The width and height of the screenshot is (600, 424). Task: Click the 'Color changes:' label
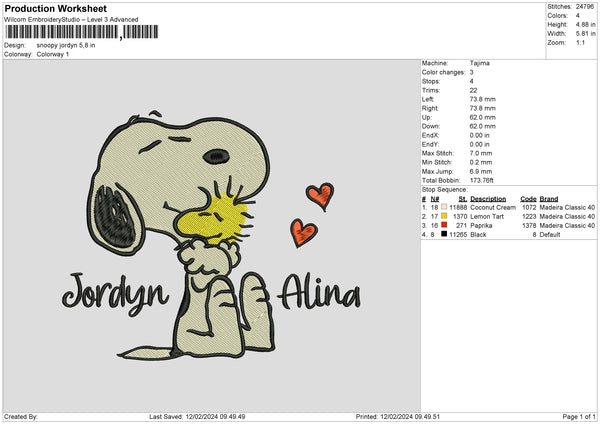tap(443, 72)
